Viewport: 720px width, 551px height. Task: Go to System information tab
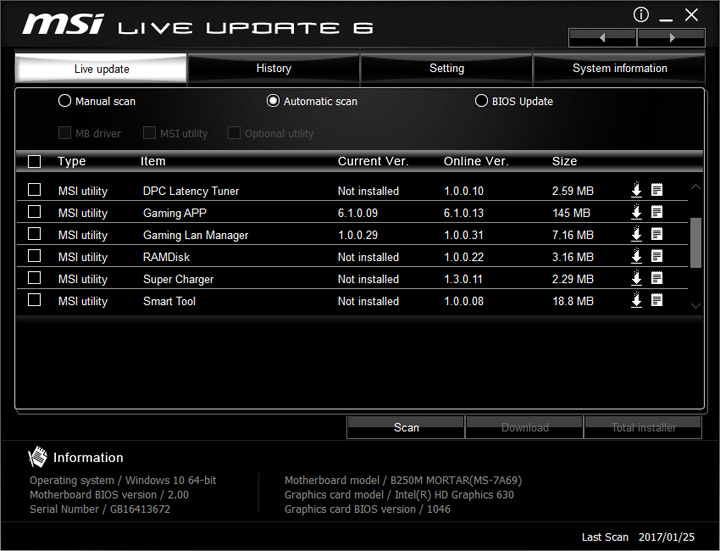point(619,68)
